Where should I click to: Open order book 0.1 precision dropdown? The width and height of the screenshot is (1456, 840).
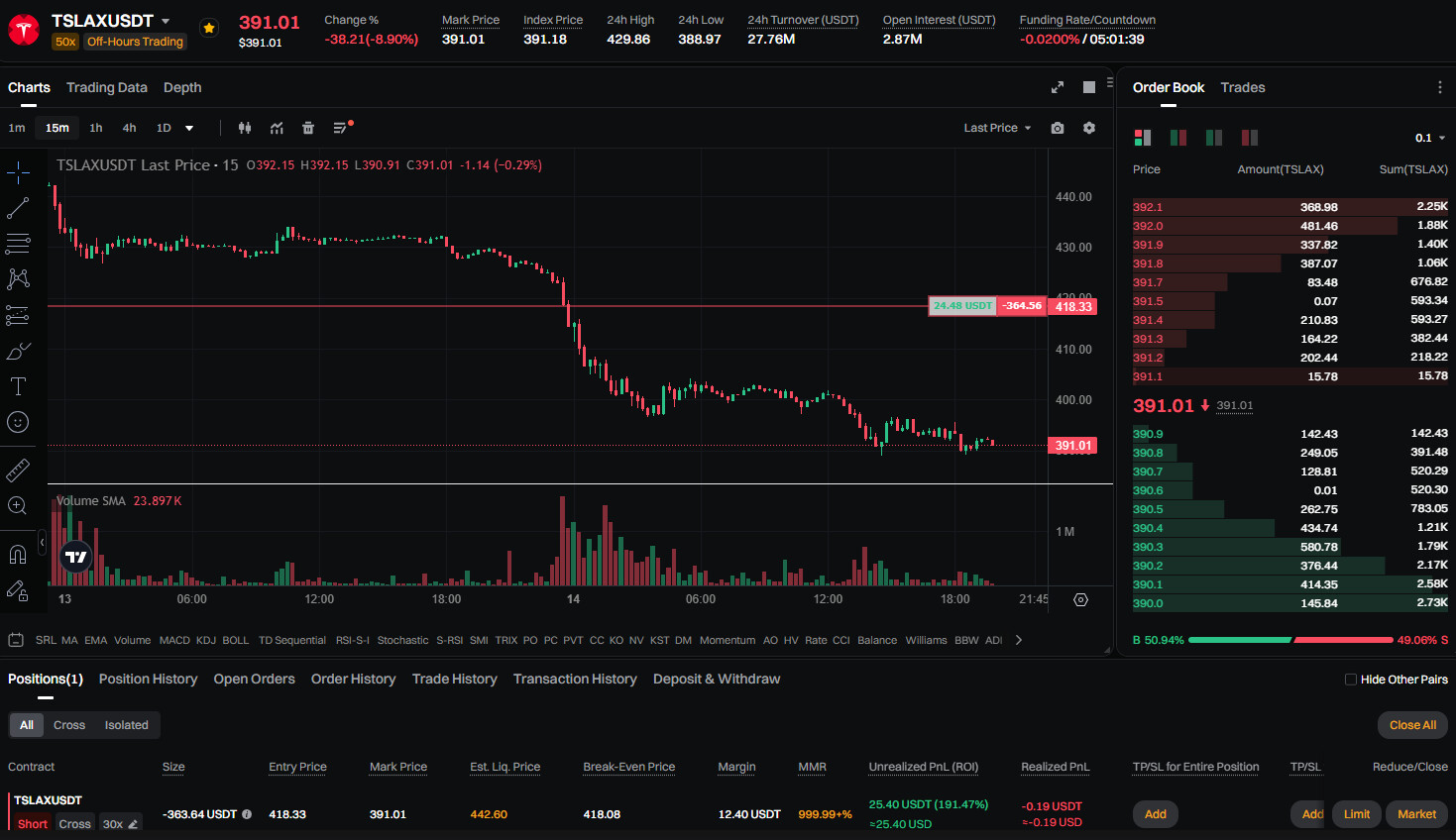click(1430, 138)
